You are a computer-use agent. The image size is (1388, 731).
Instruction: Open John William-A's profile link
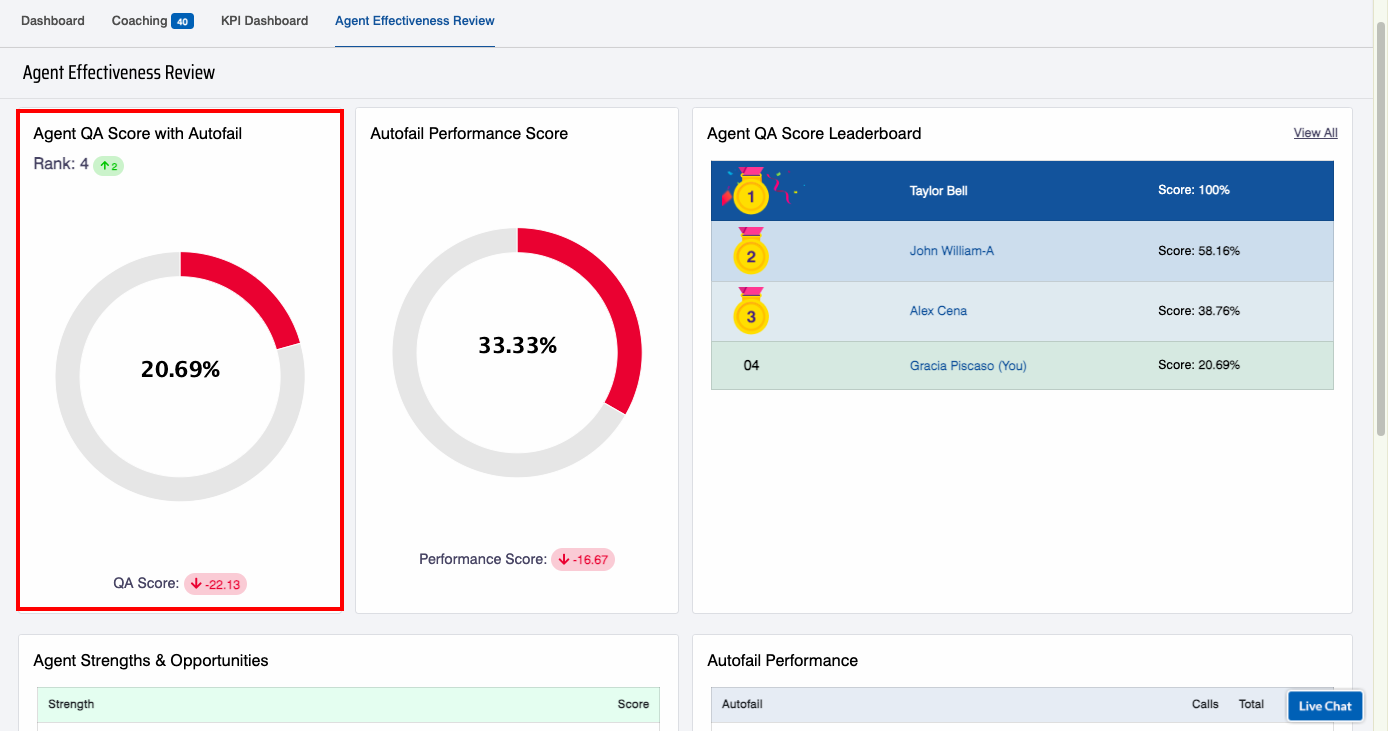[x=951, y=251]
